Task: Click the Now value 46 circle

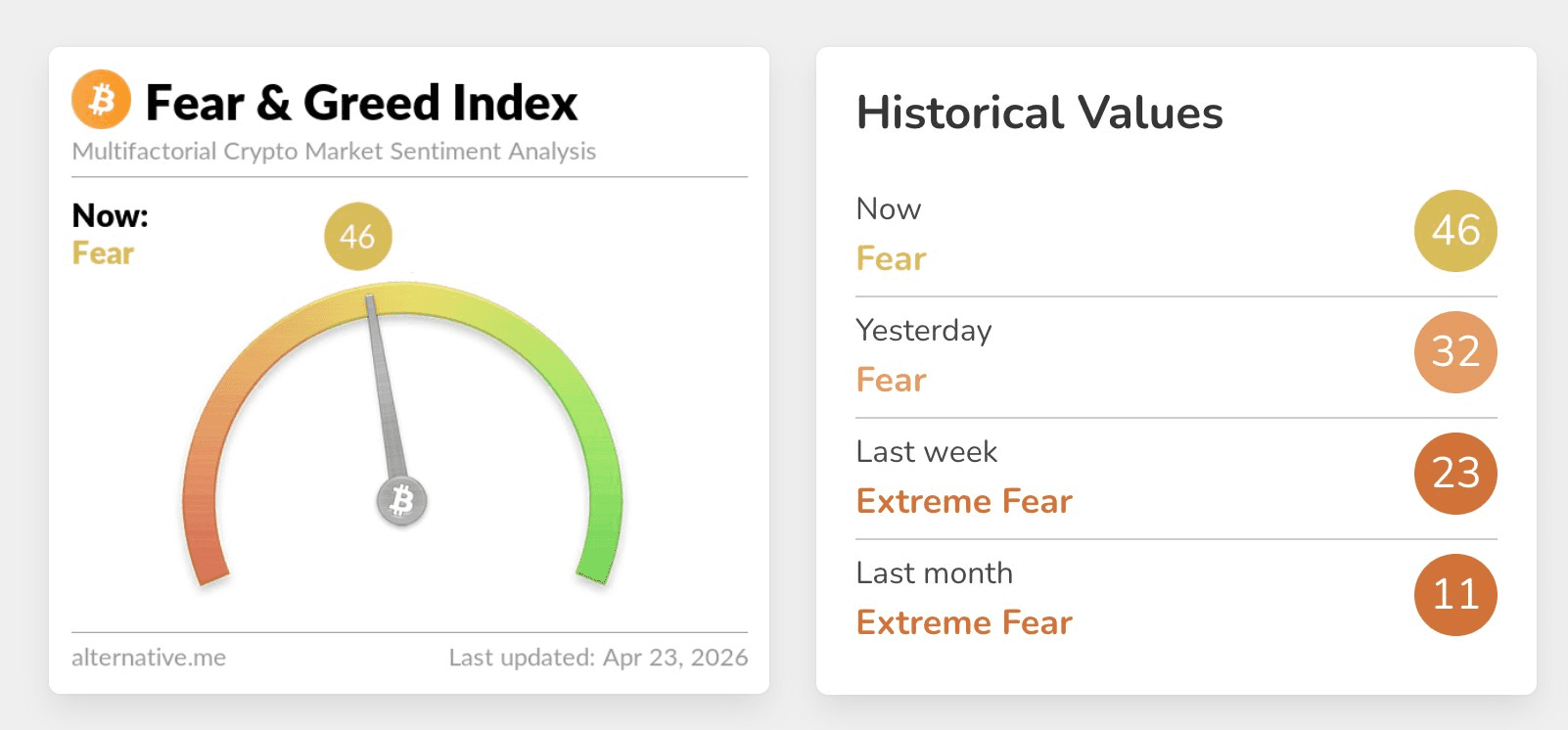Action: (1454, 231)
